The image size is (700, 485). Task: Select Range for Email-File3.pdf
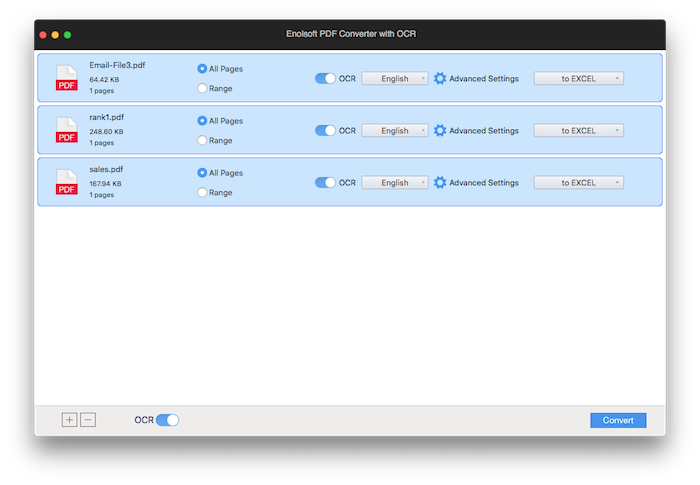[x=202, y=88]
